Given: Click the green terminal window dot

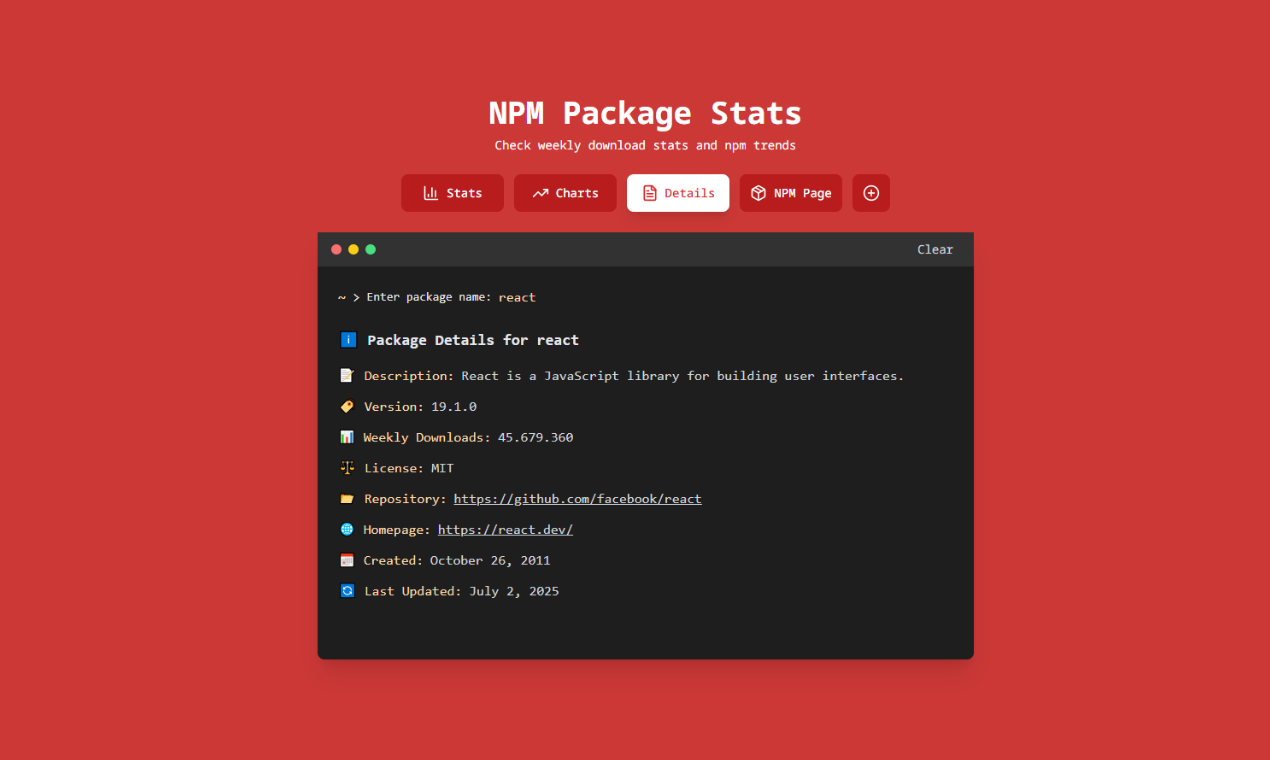Looking at the screenshot, I should pos(370,250).
